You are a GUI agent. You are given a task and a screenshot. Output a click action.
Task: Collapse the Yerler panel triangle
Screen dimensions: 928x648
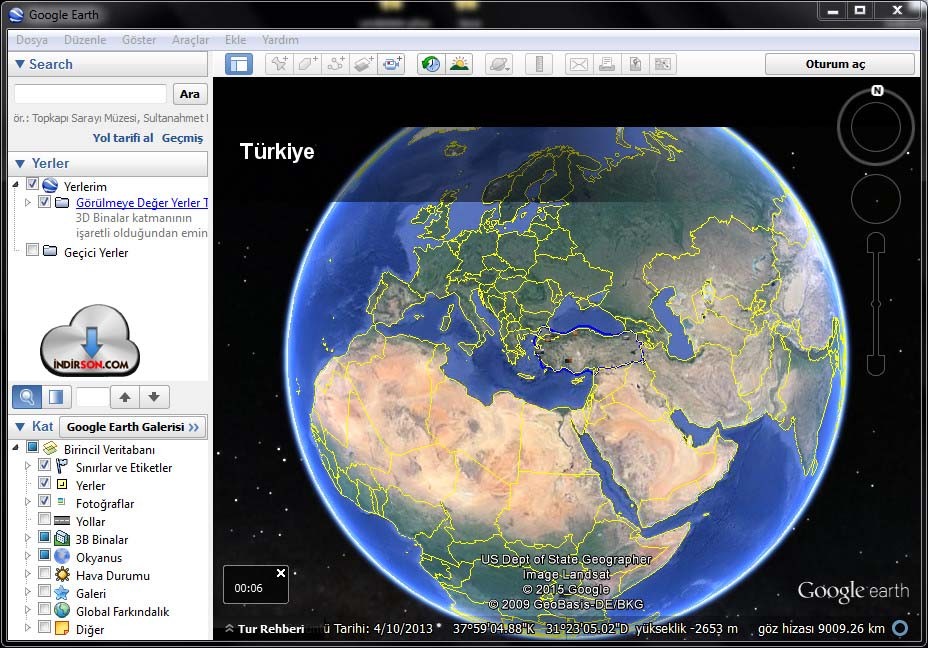click(20, 163)
